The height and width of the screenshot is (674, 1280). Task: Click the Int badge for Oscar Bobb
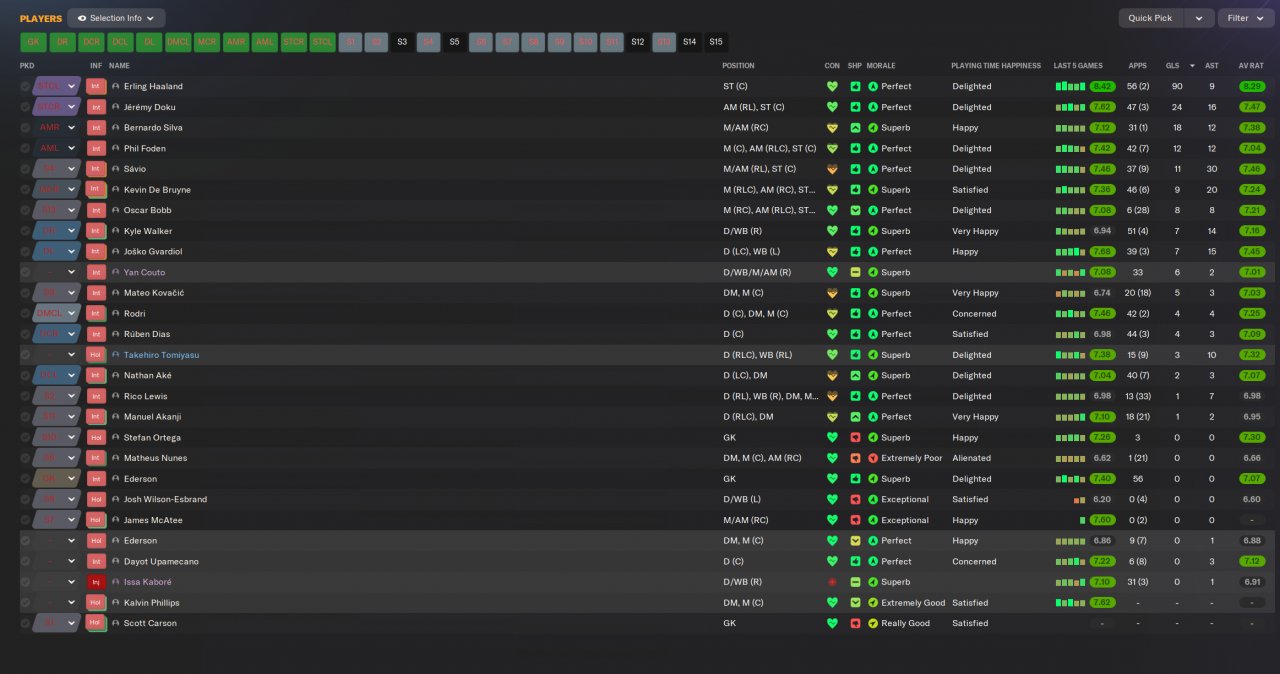click(x=96, y=210)
